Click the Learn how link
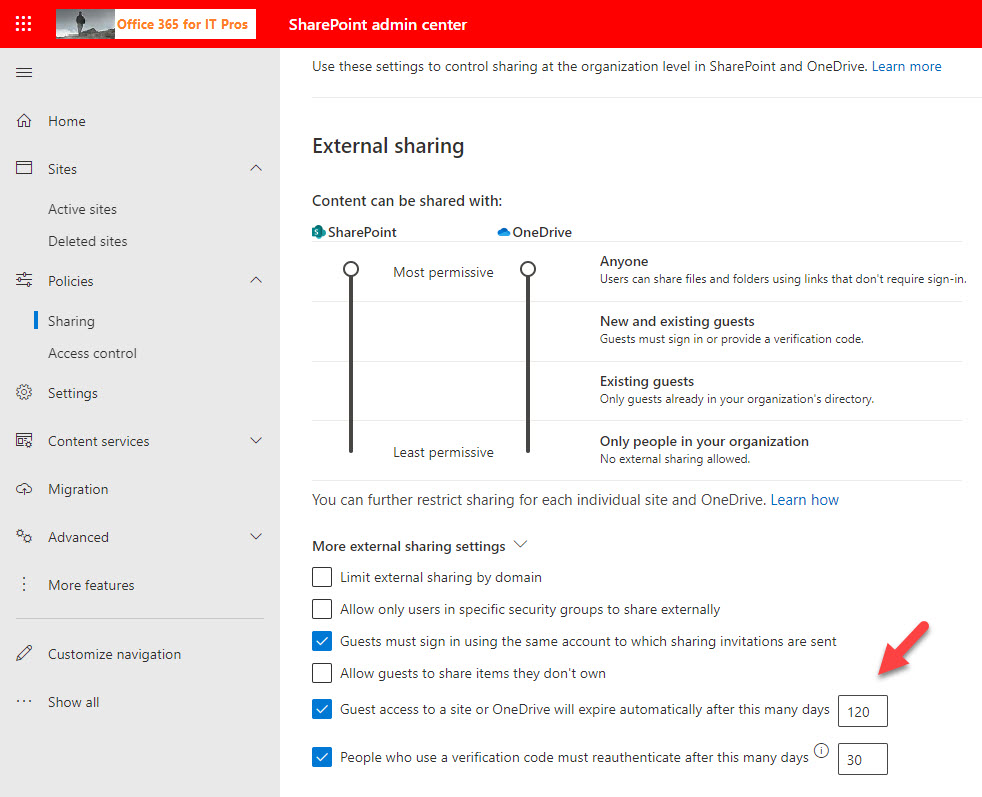Image resolution: width=982 pixels, height=797 pixels. 804,499
